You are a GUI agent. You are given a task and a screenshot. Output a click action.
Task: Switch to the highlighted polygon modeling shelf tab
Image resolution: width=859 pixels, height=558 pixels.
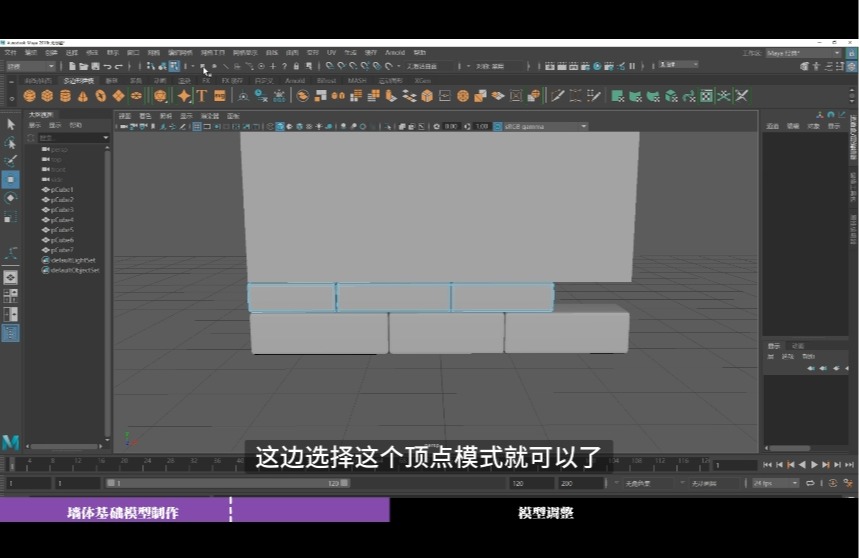(79, 80)
